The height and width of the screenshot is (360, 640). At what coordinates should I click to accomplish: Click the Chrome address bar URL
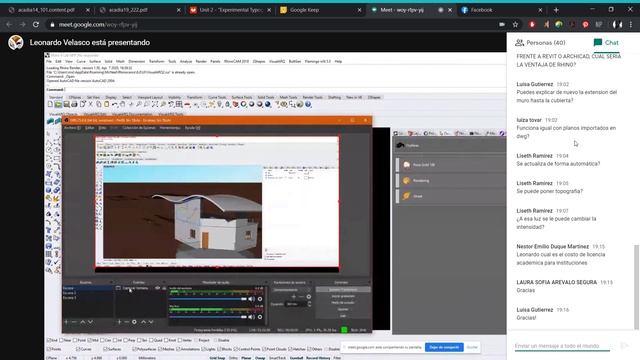point(98,24)
